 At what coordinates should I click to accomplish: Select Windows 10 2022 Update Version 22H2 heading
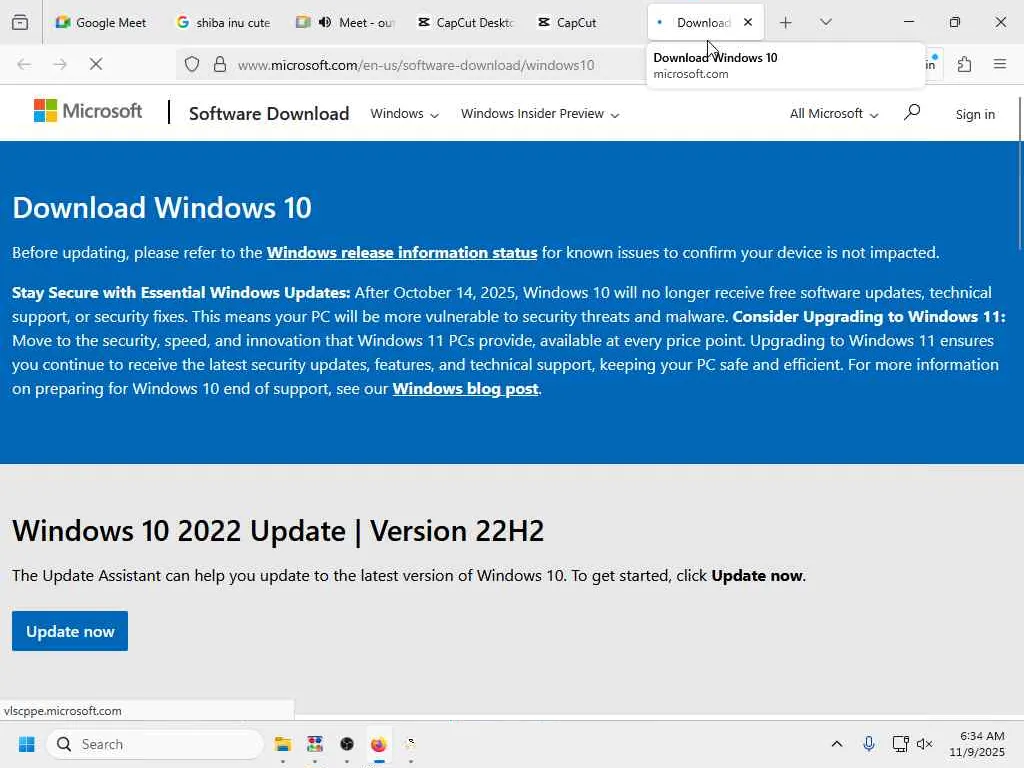(278, 530)
